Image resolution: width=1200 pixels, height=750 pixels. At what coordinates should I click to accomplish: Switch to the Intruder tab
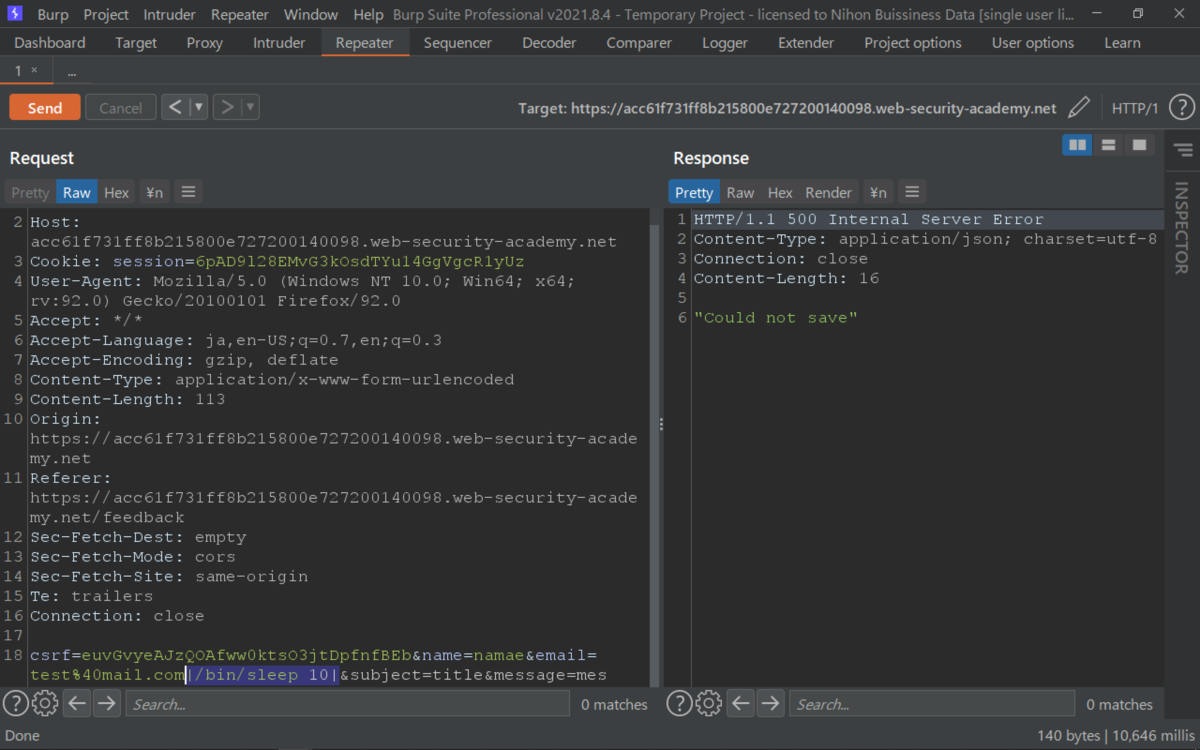(x=279, y=43)
